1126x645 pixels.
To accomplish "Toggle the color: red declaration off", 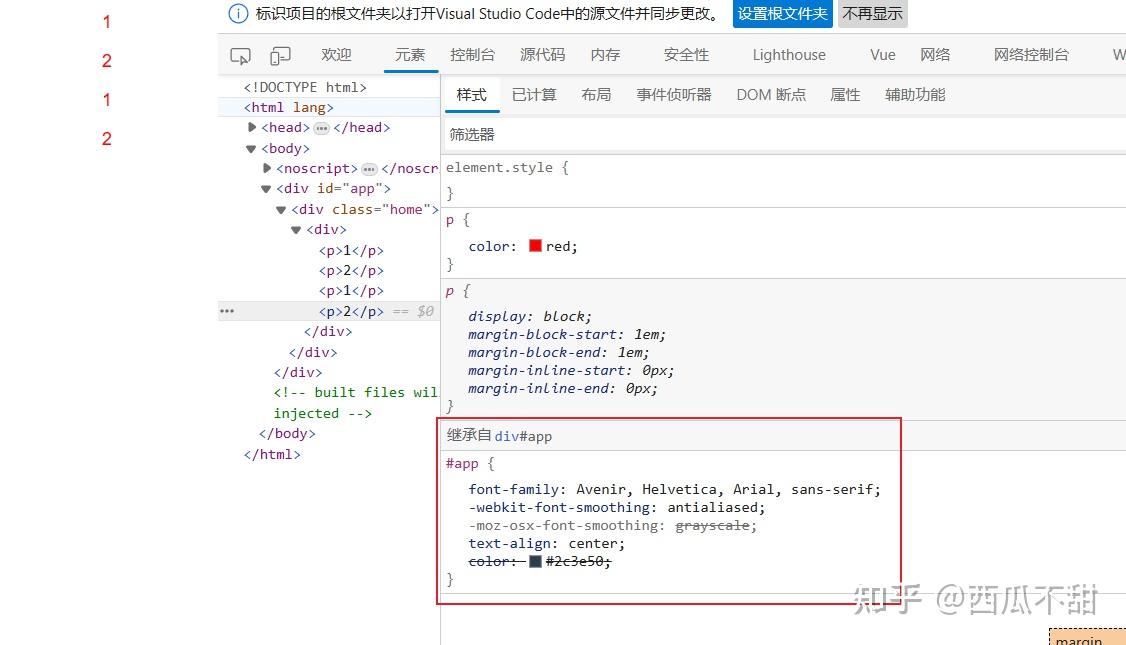I will [x=456, y=246].
